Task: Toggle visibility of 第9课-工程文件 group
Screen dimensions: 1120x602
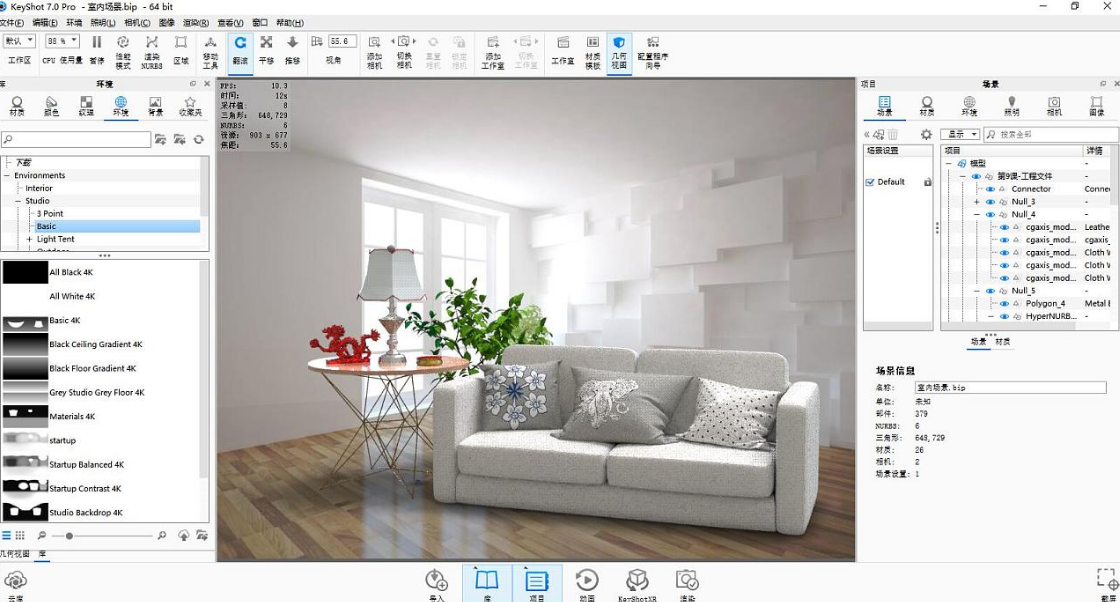Action: 976,176
